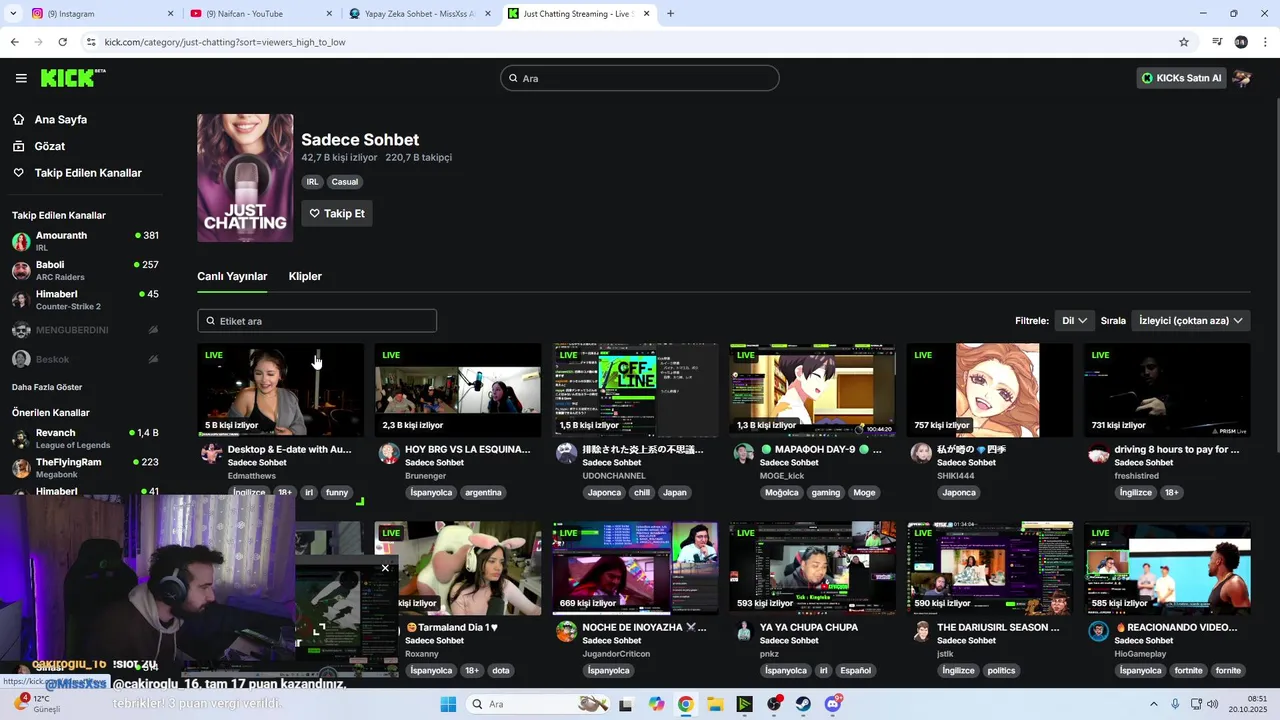Open the MOGE_kick stream thumbnail
1280x720 pixels.
coord(813,390)
